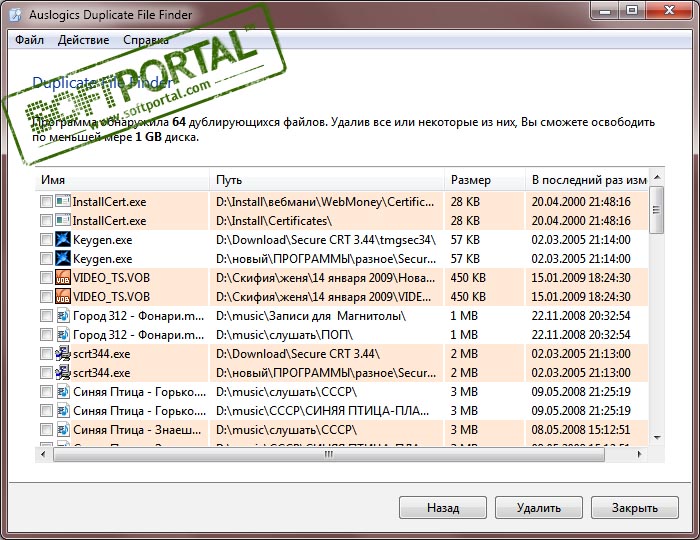Screen dimensions: 700x540
Task: Sort list by Размер column header
Action: pyautogui.click(x=485, y=180)
